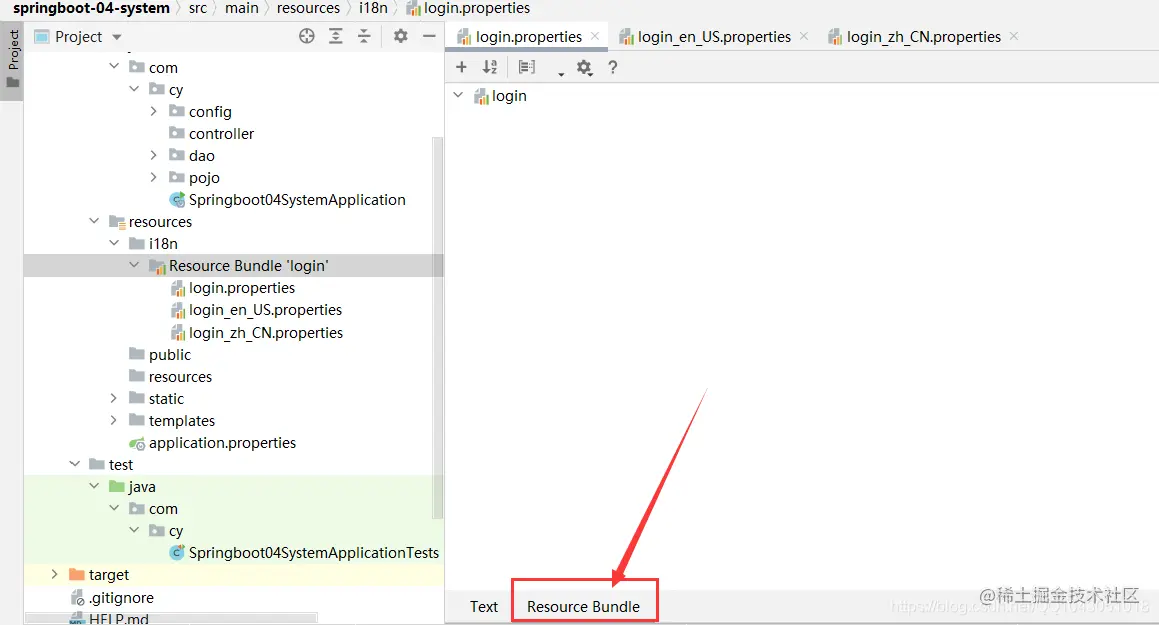Collapse the main resources folder
The image size is (1159, 625).
click(x=94, y=221)
